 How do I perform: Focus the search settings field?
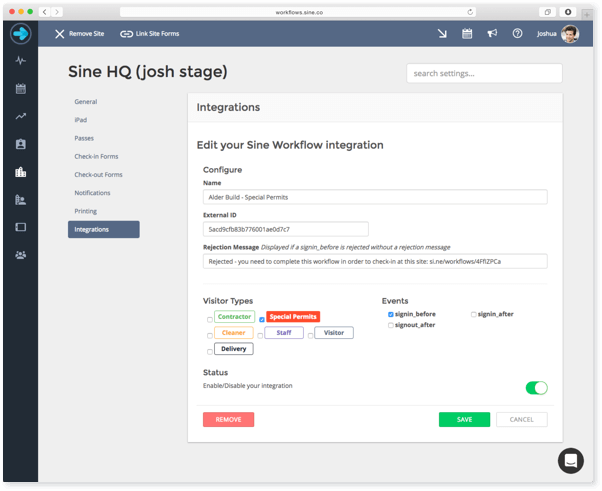point(484,73)
